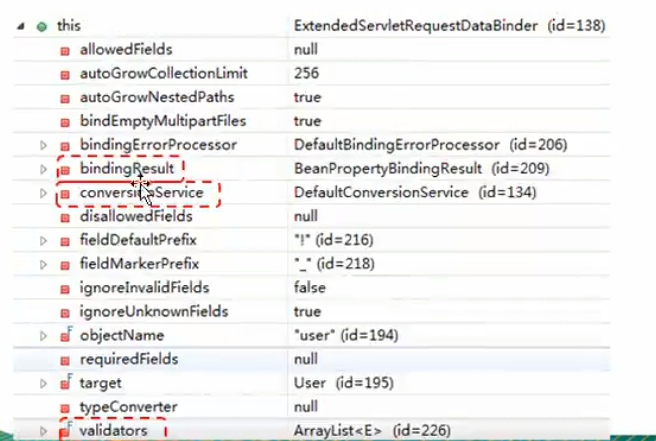Screen dimensions: 656x441
Task: Collapse the 'this' variable node
Action: [20, 27]
